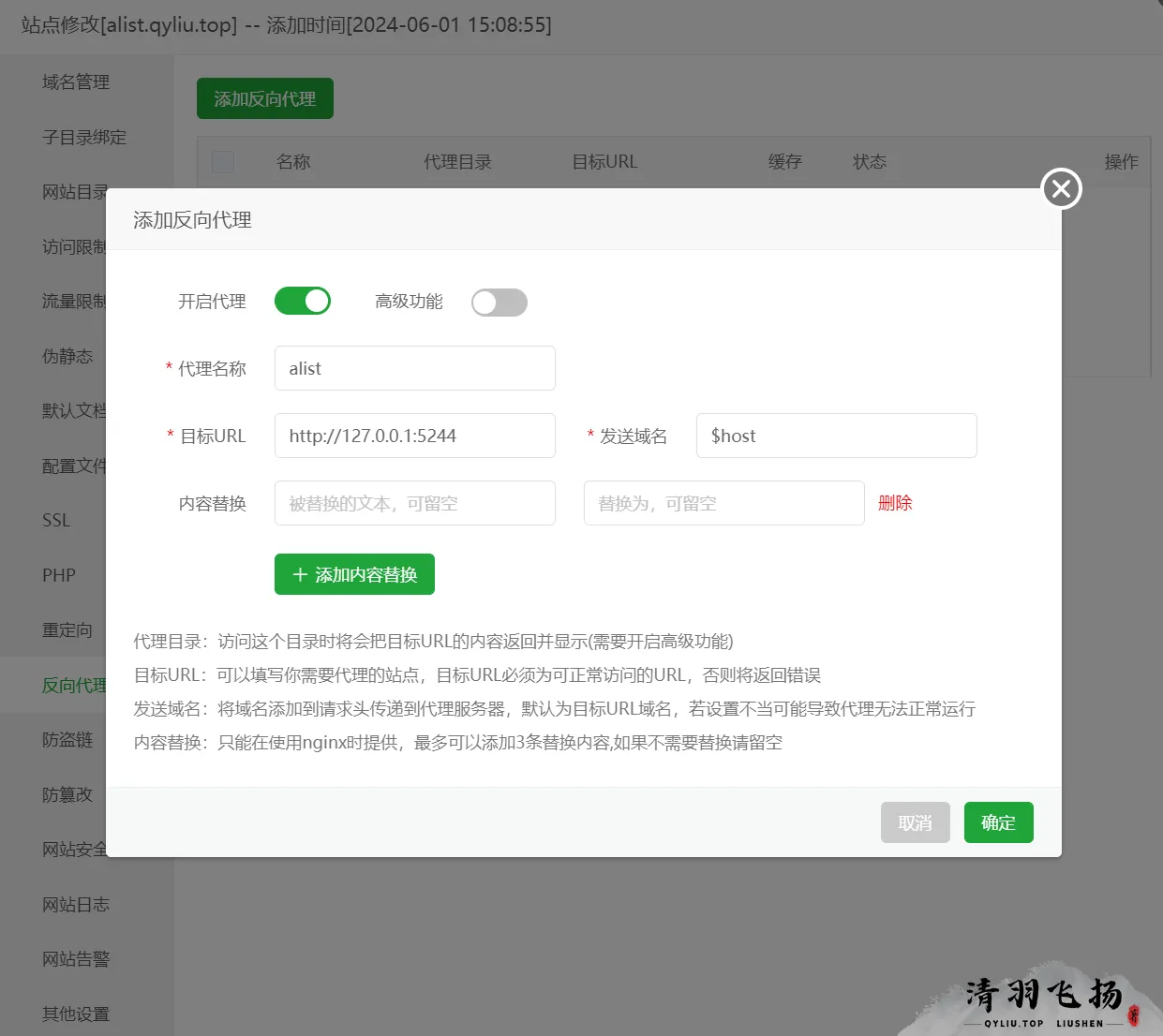Click the 代理名称 input containing alist
The width and height of the screenshot is (1163, 1036).
(414, 368)
